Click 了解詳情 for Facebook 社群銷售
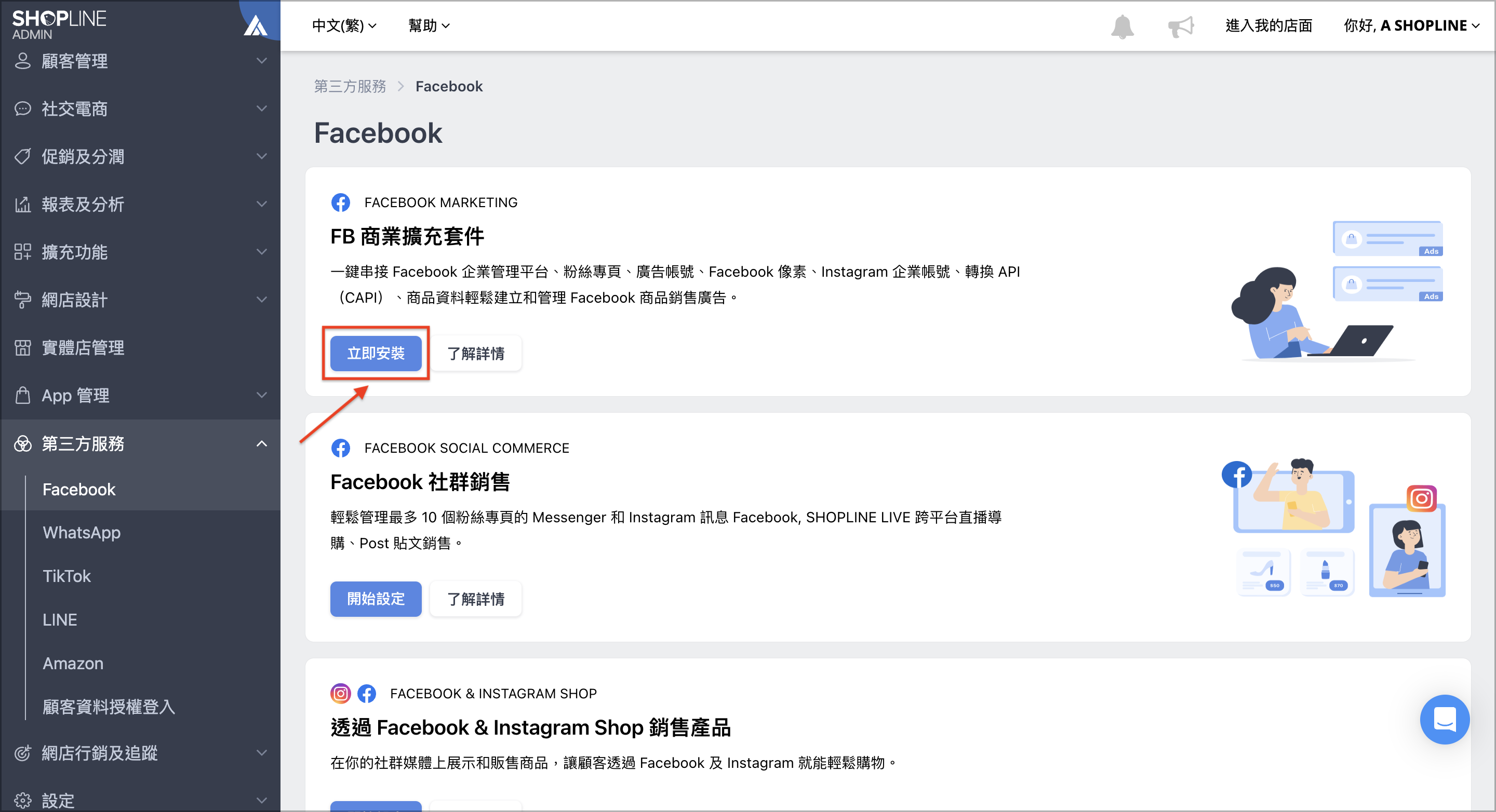 coord(476,599)
